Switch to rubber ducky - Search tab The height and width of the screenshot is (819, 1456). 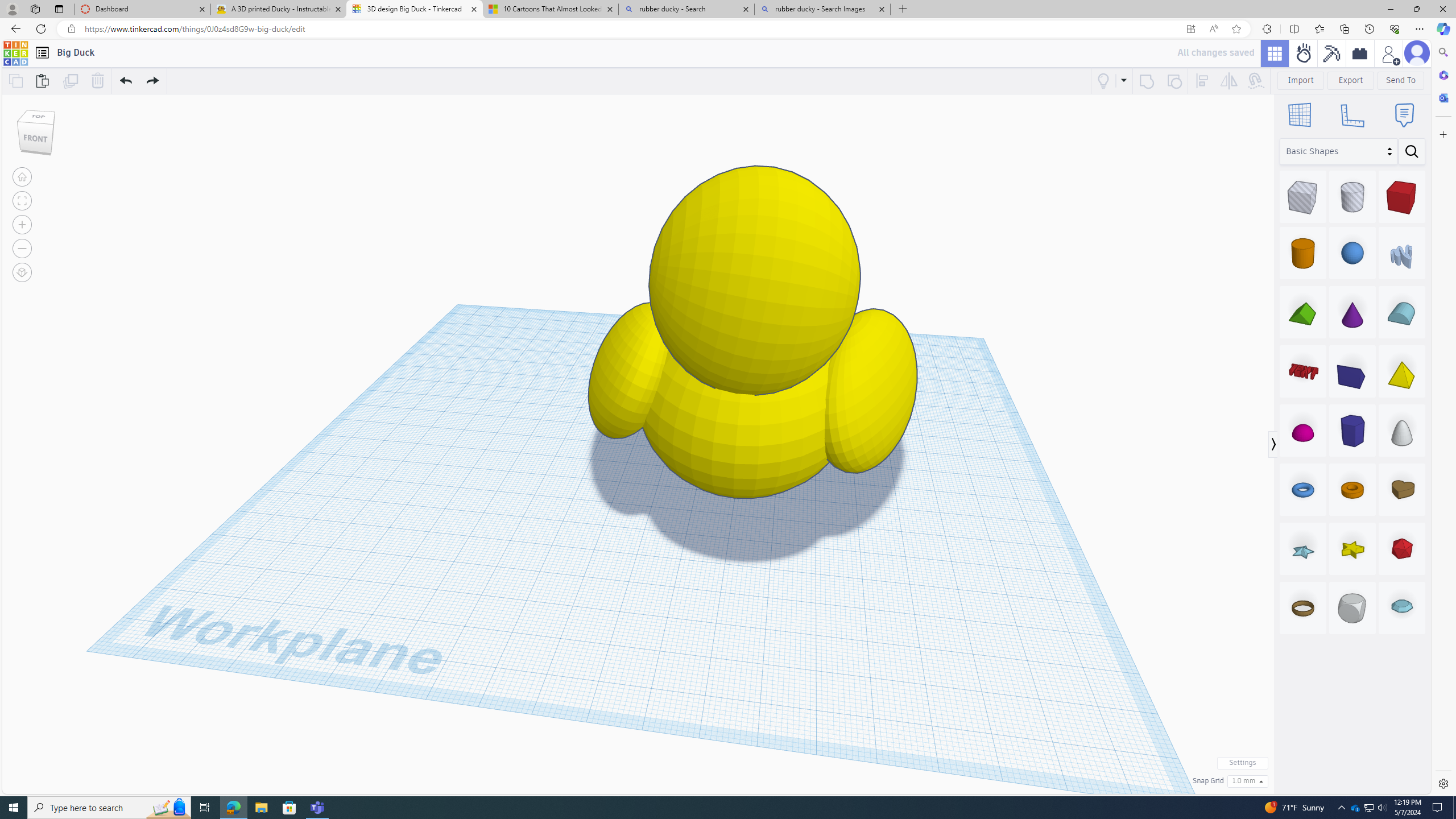(x=686, y=9)
